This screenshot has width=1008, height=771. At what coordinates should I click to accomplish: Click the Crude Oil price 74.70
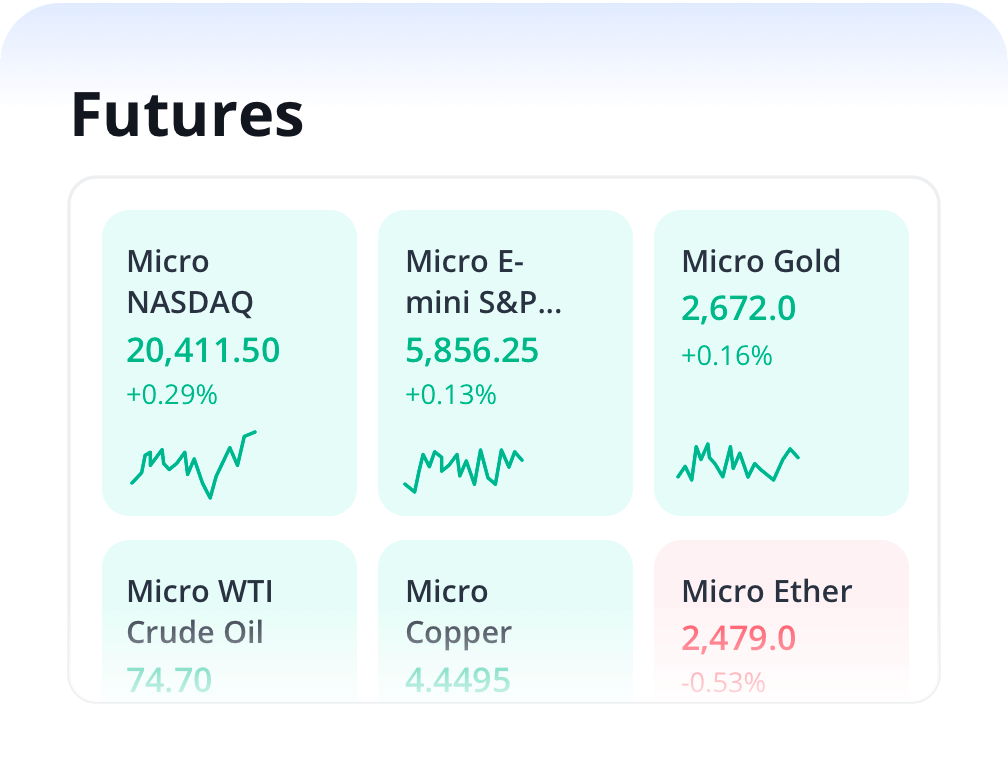[x=169, y=680]
